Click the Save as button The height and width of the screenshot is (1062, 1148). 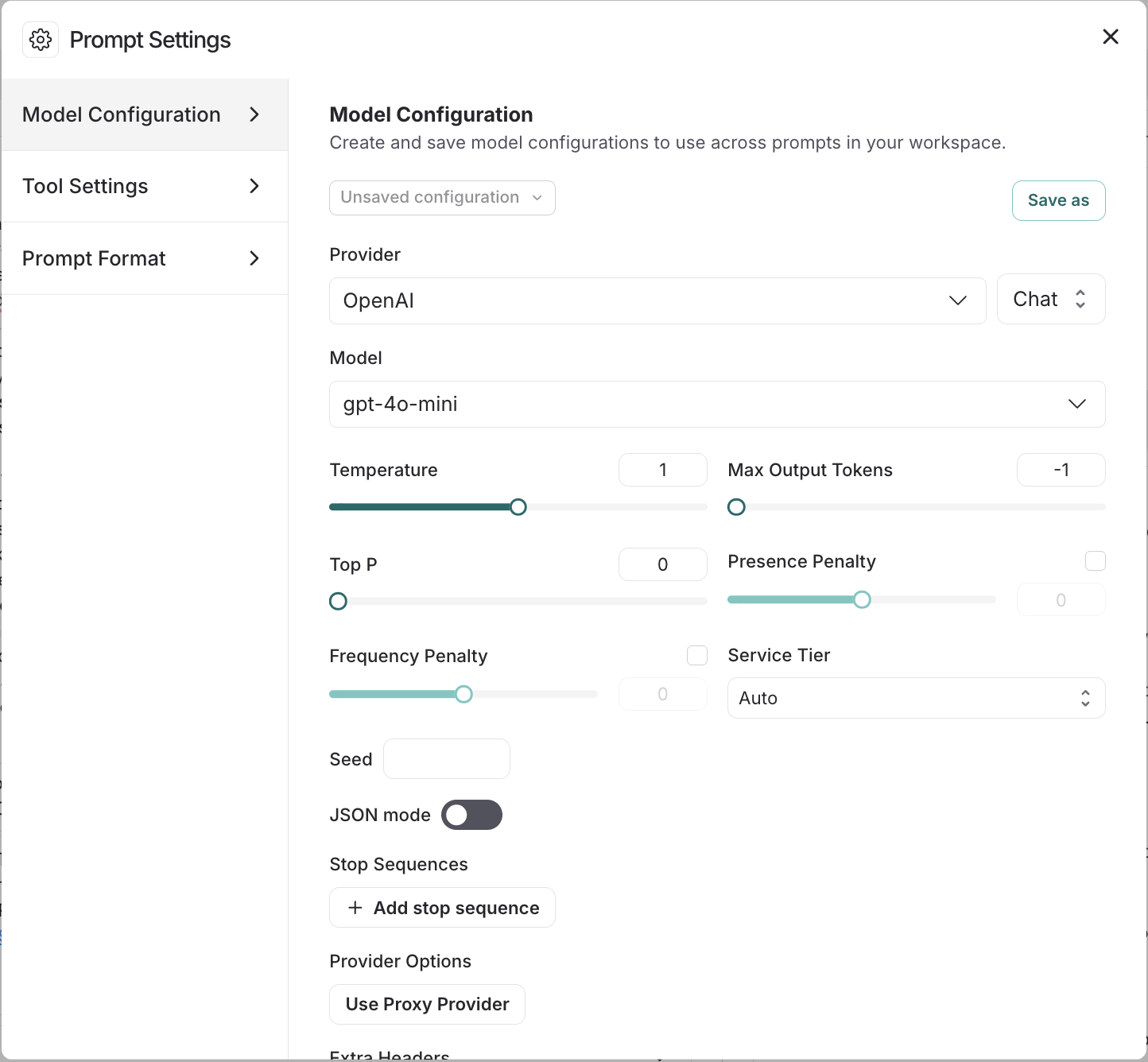click(x=1058, y=200)
